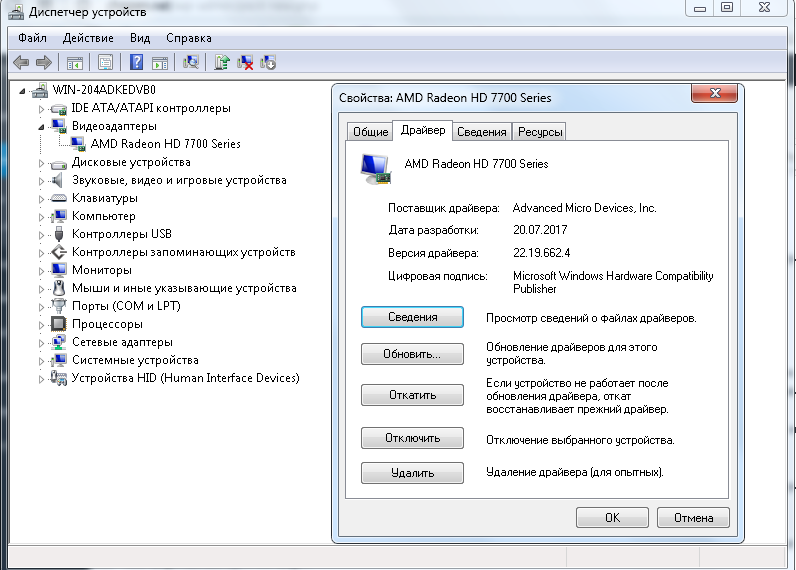
Task: Click the Back arrow in the toolbar
Action: (x=21, y=62)
